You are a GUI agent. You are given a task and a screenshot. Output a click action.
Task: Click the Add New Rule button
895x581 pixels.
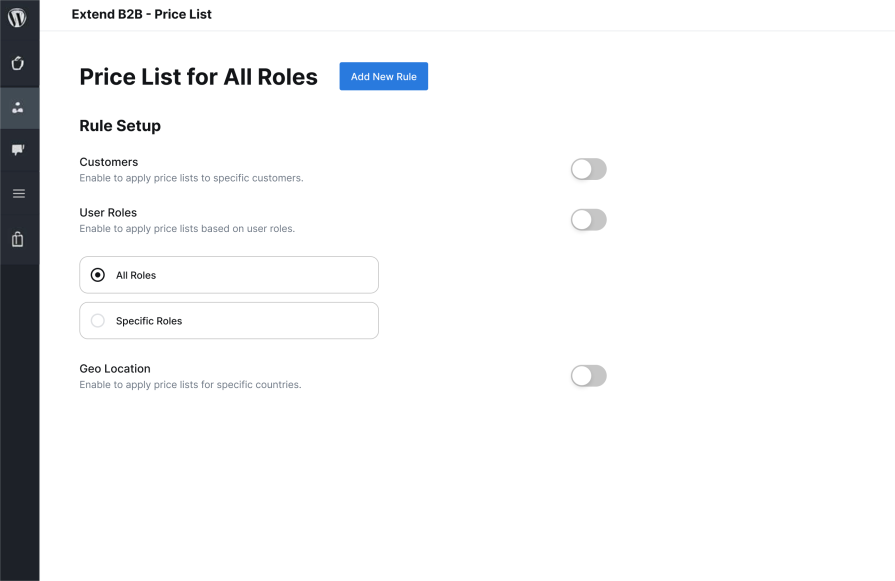click(384, 76)
